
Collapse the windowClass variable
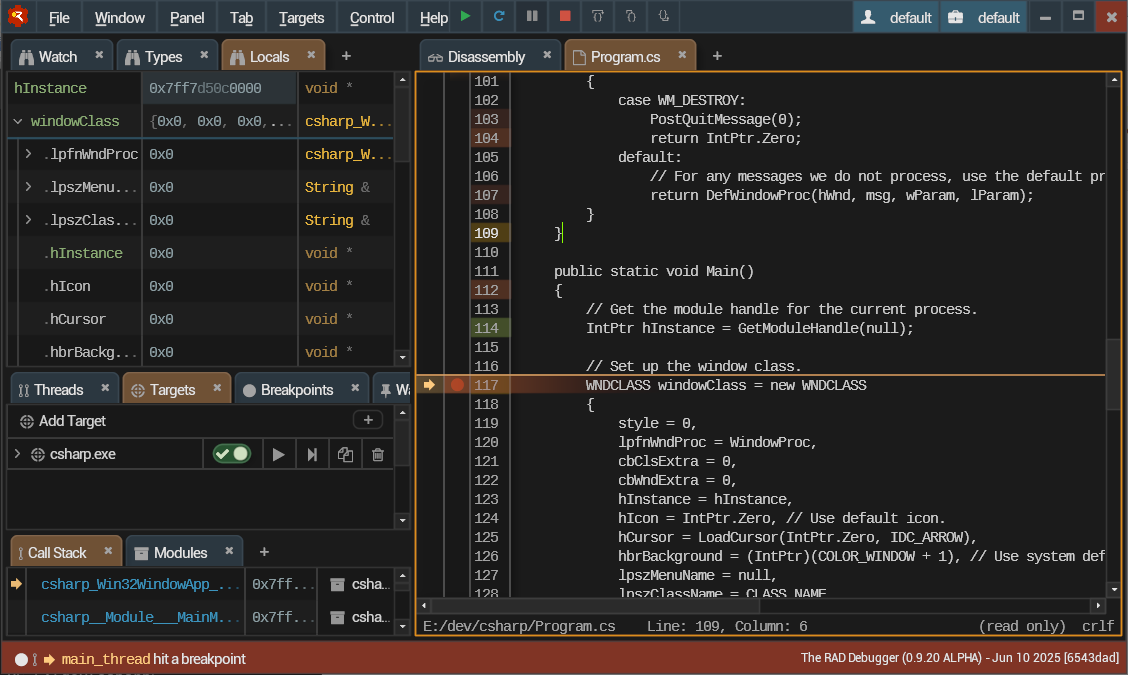tap(18, 121)
